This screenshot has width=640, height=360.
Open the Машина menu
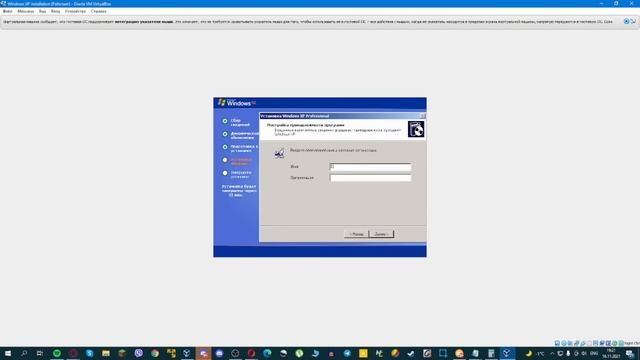click(x=25, y=11)
